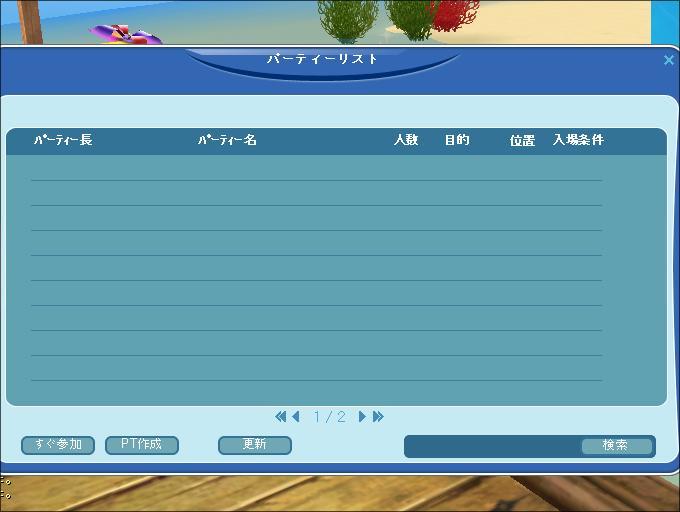Jump to first page of party list
The height and width of the screenshot is (512, 680).
tap(280, 417)
